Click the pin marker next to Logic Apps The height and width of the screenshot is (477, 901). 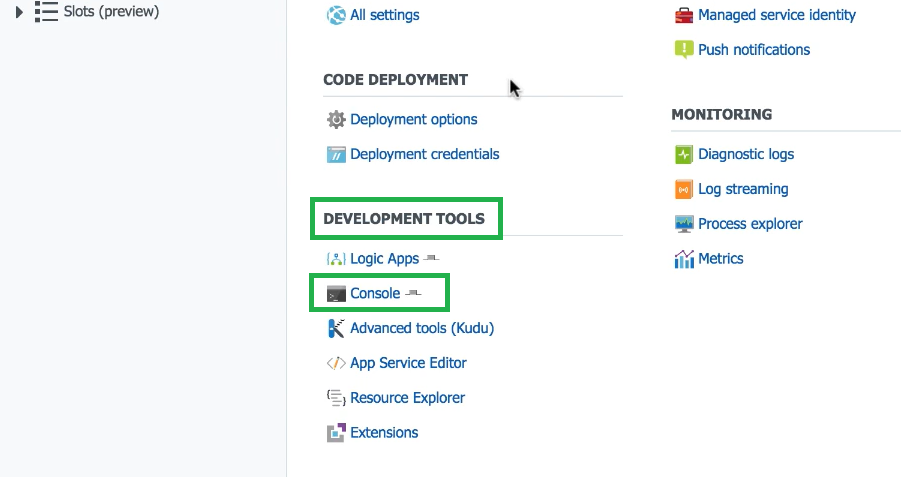click(x=431, y=259)
